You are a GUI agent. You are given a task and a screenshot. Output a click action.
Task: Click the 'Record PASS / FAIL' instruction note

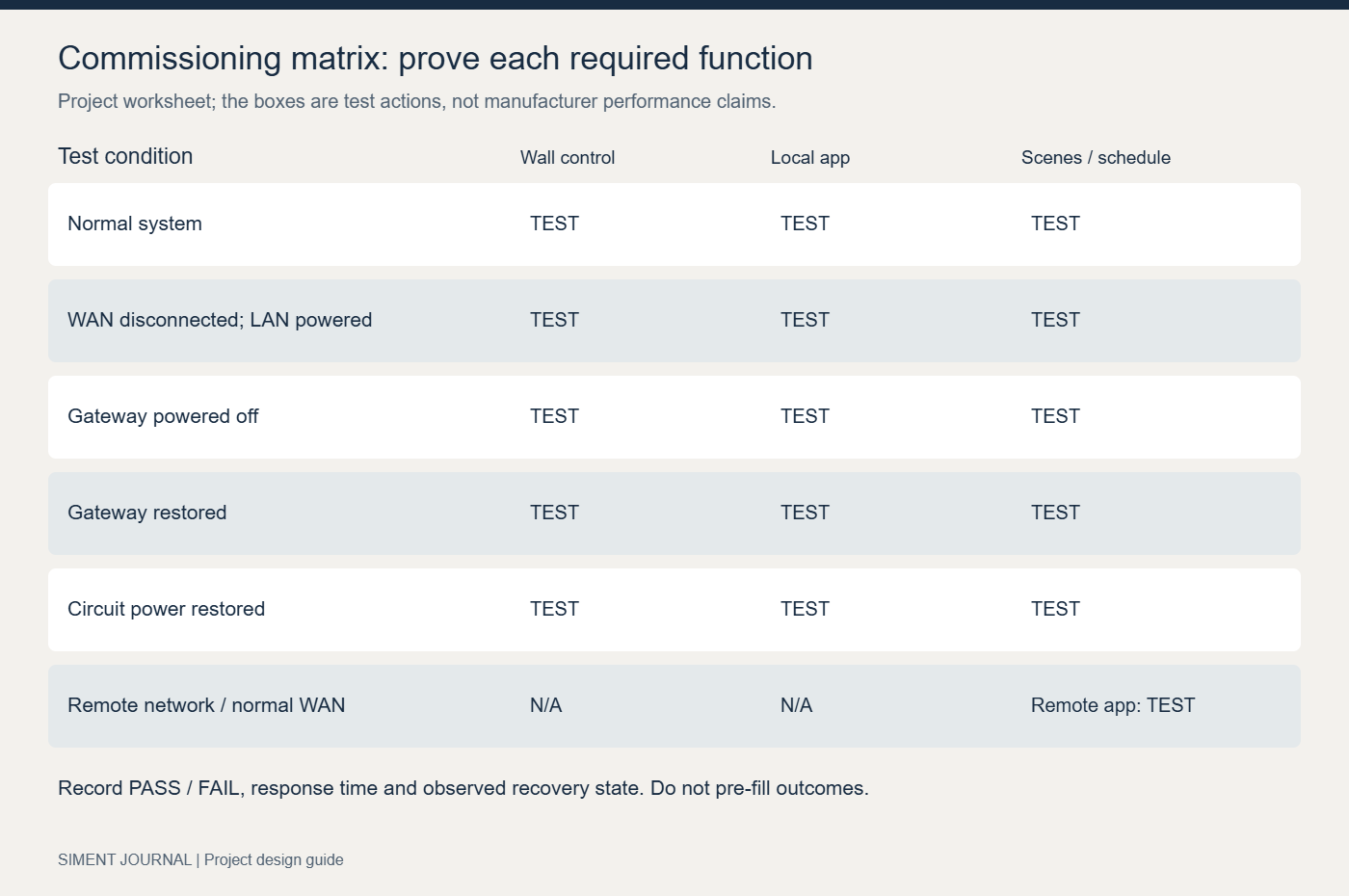point(463,788)
